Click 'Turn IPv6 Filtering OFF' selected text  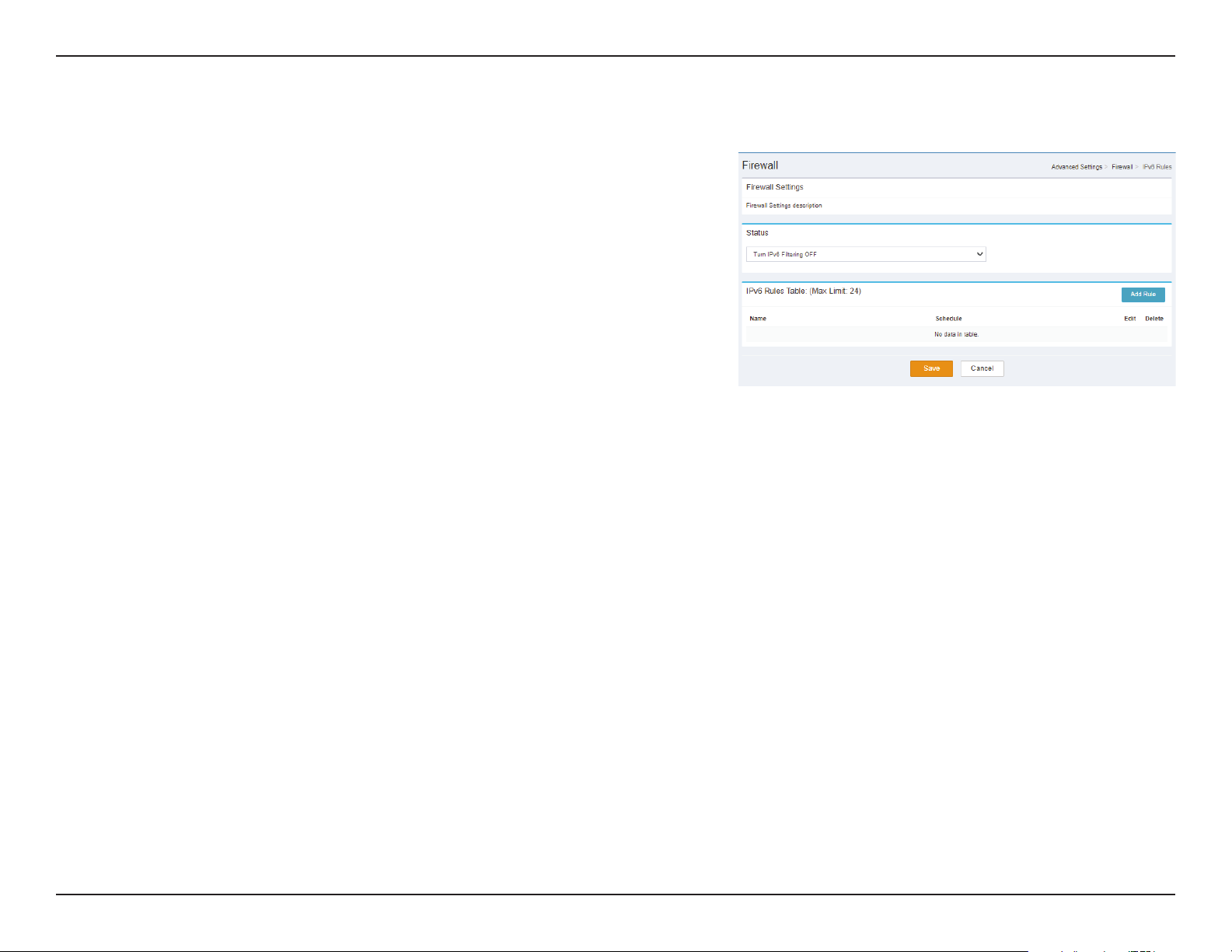[785, 254]
